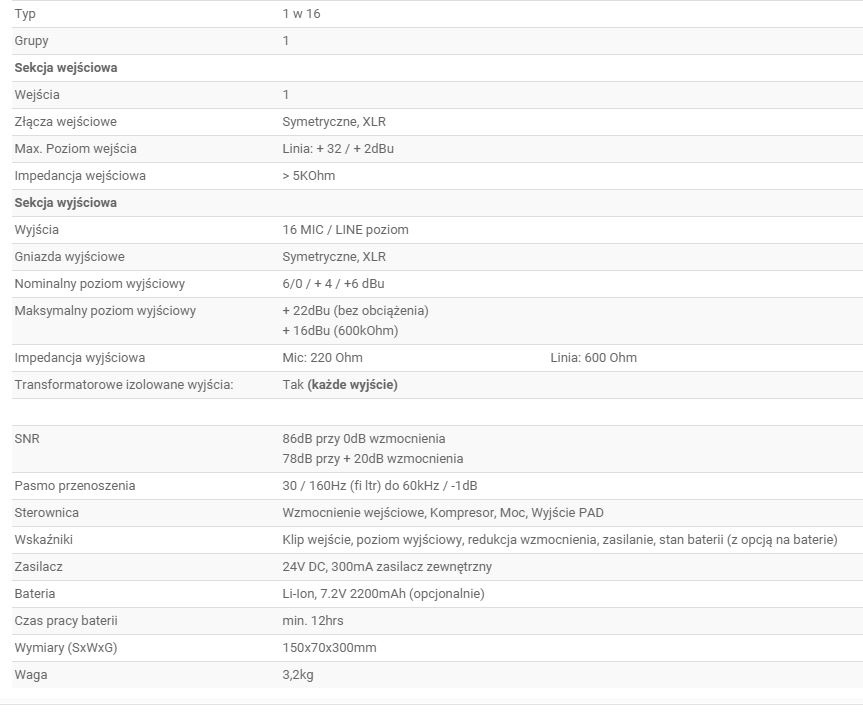Click the "Linia: 600 Ohm" value
This screenshot has height=714, width=863.
pos(593,358)
